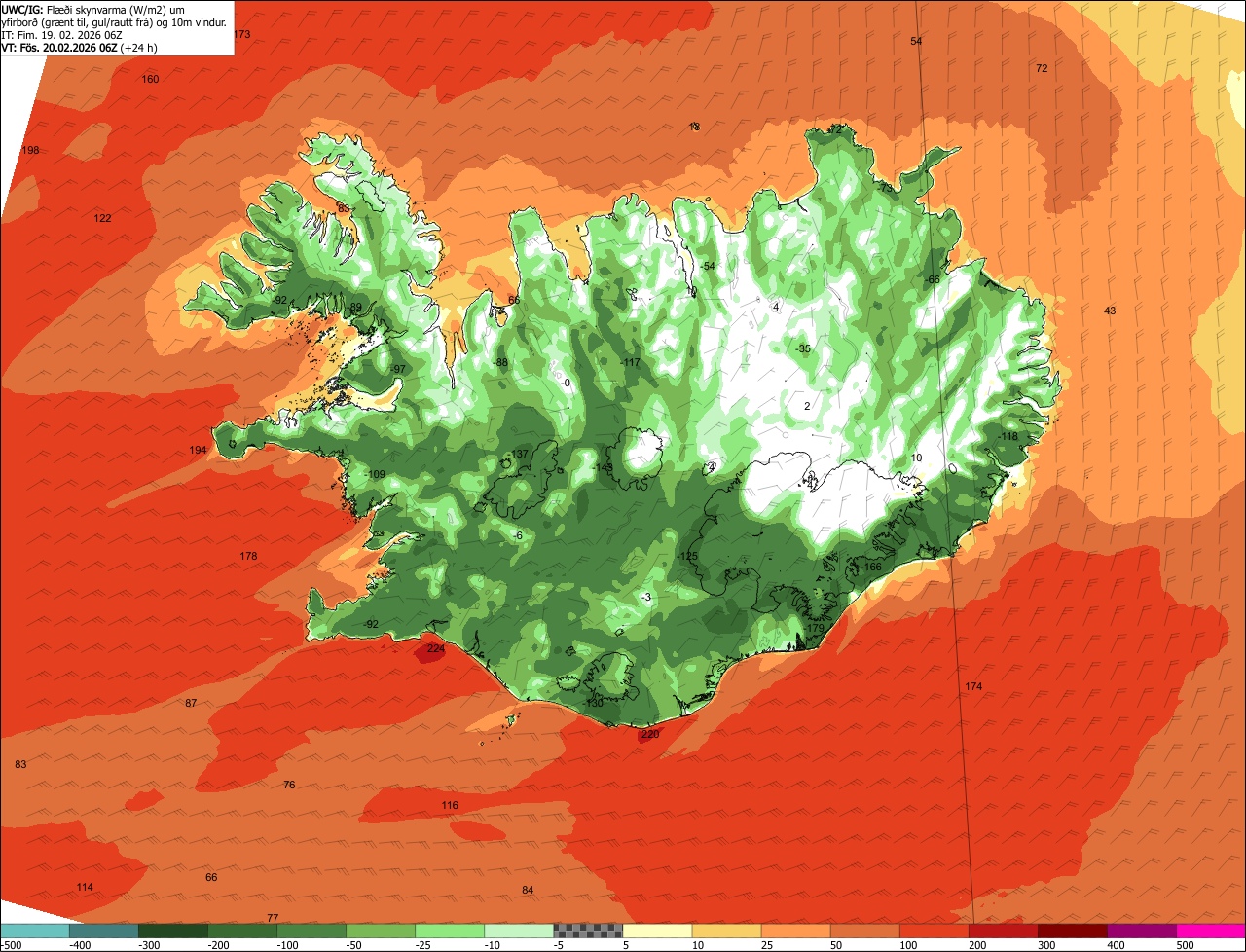This screenshot has height=952, width=1246.
Task: Click the map value 174 in the southeast sea
Action: coord(973,687)
